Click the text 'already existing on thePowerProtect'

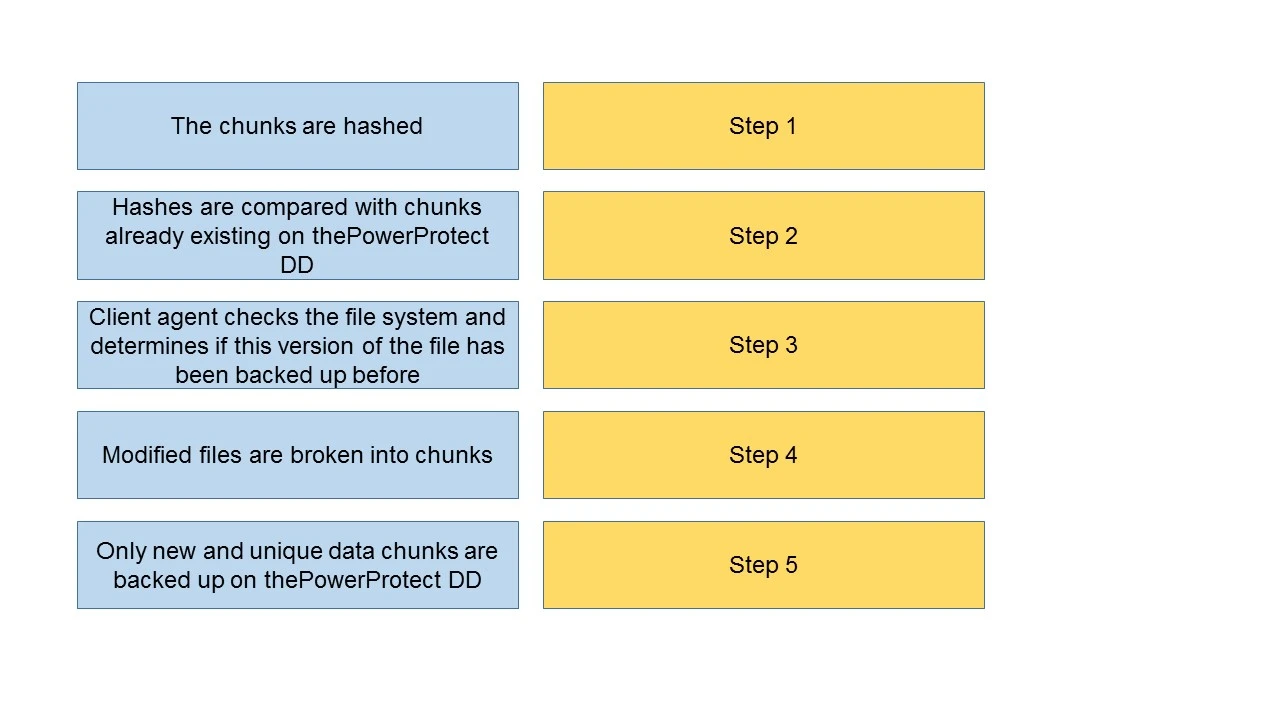coord(297,236)
